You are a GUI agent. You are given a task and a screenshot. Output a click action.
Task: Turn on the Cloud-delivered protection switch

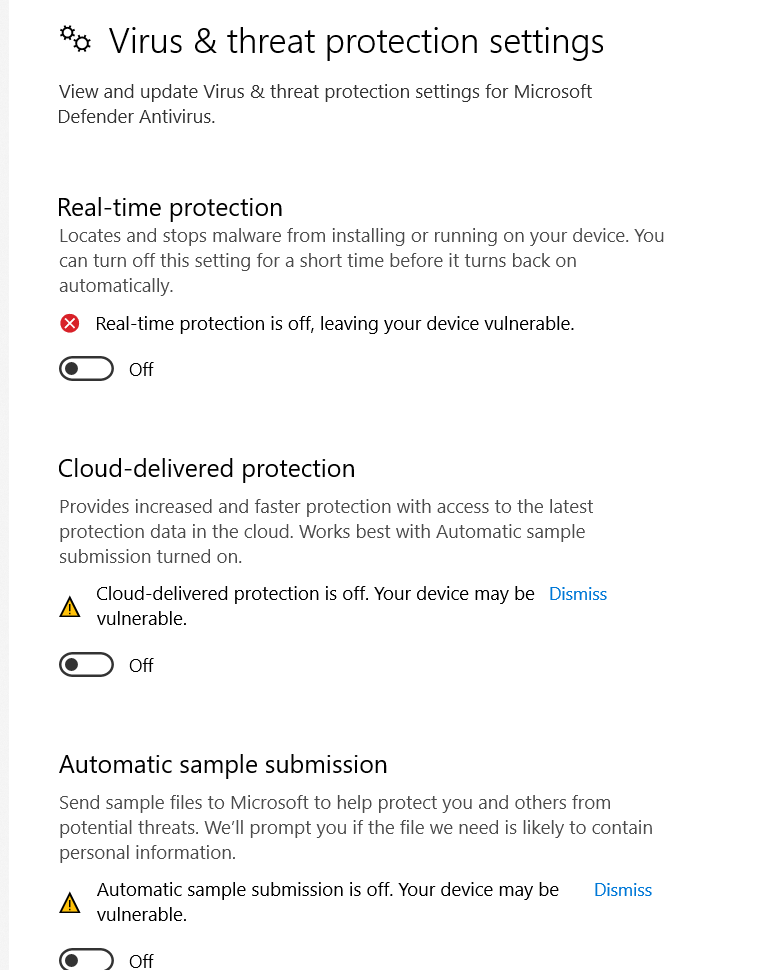coord(87,665)
